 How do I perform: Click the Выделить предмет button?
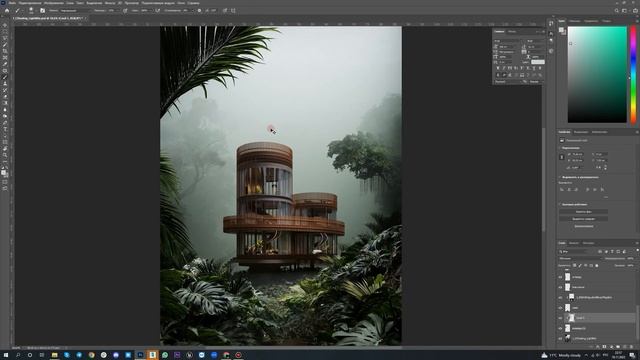tap(584, 219)
